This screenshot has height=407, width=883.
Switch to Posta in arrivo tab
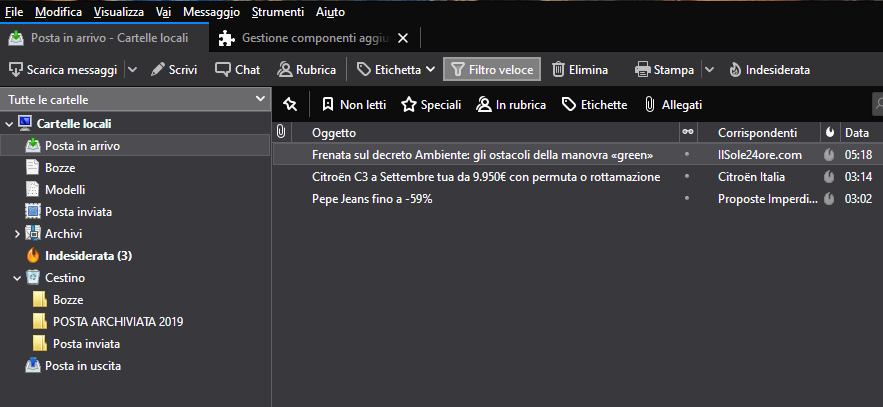[105, 38]
